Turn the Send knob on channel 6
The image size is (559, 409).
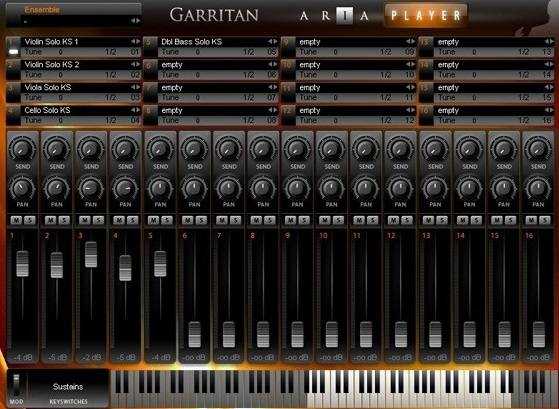[194, 149]
